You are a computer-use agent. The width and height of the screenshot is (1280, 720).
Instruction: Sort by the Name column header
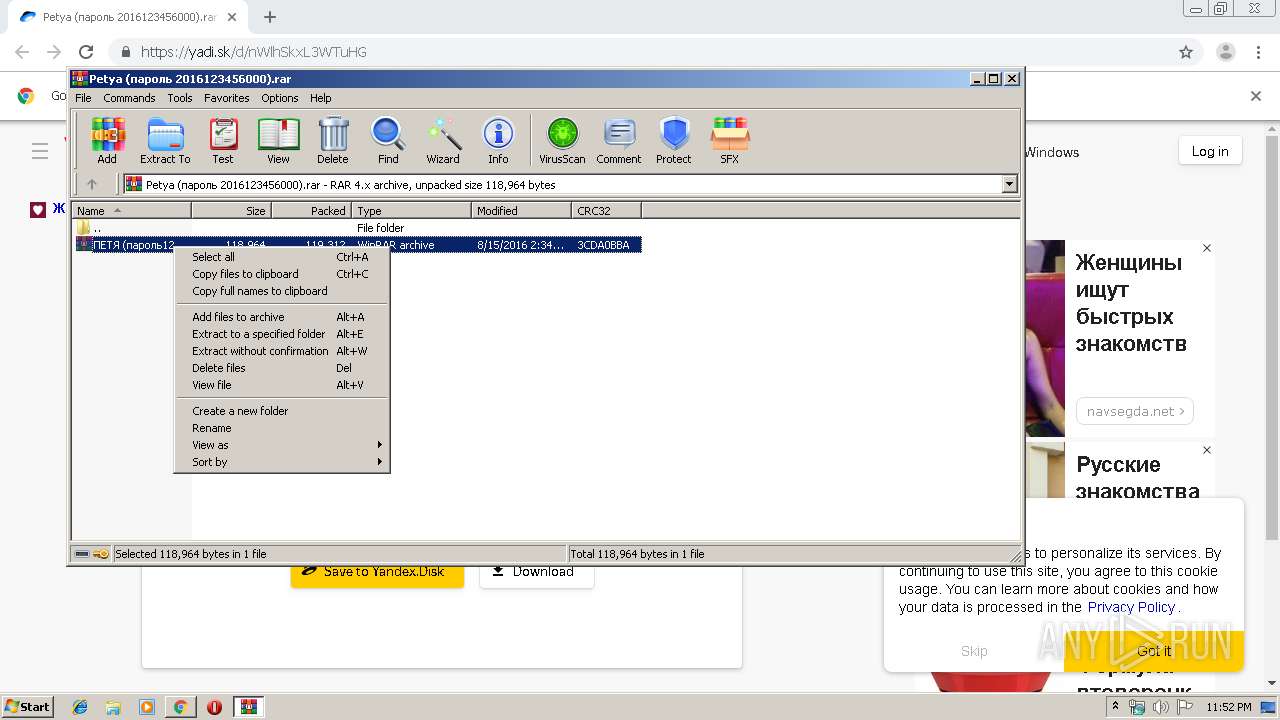(132, 210)
